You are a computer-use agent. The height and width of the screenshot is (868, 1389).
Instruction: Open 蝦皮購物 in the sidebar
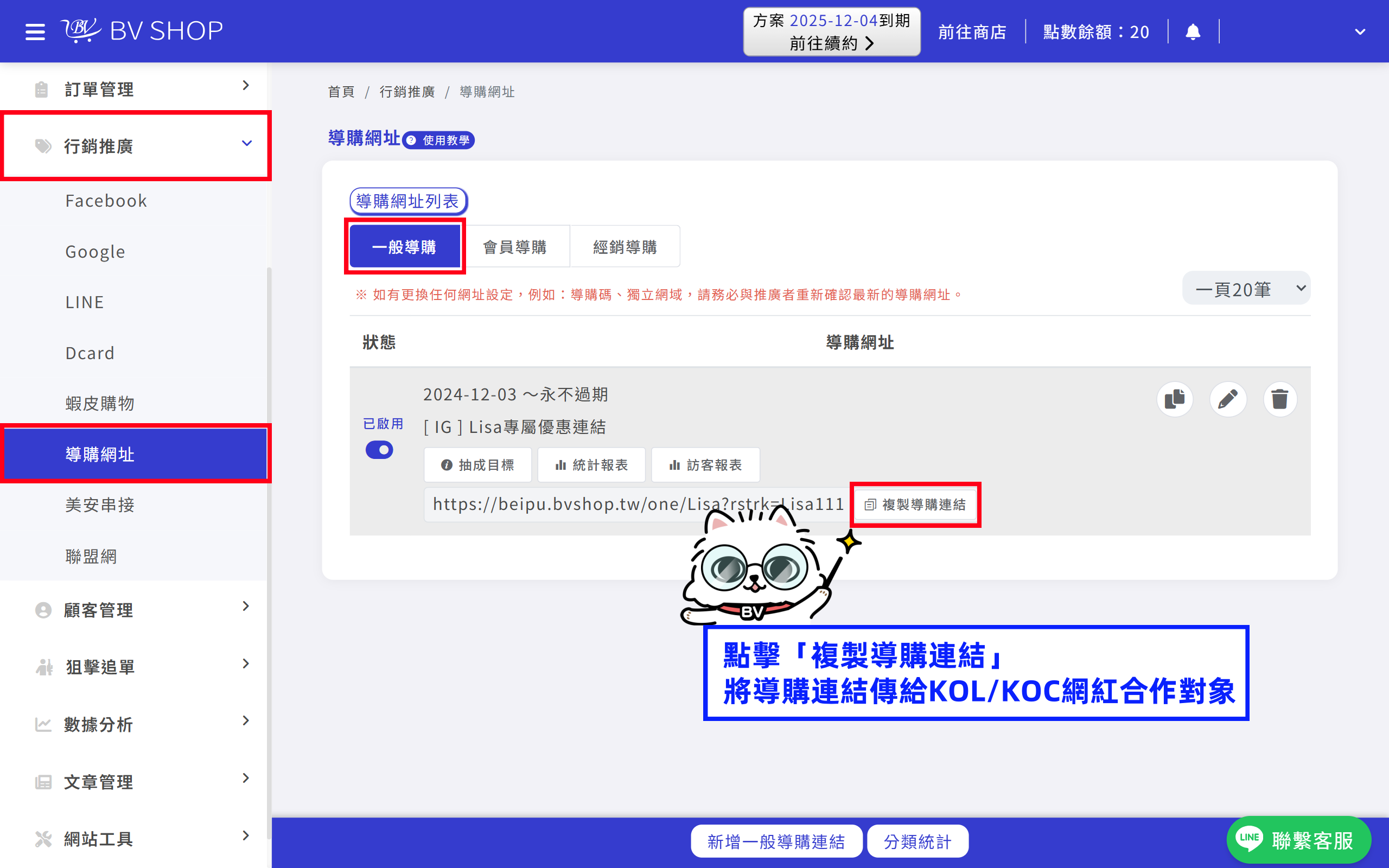coord(100,404)
